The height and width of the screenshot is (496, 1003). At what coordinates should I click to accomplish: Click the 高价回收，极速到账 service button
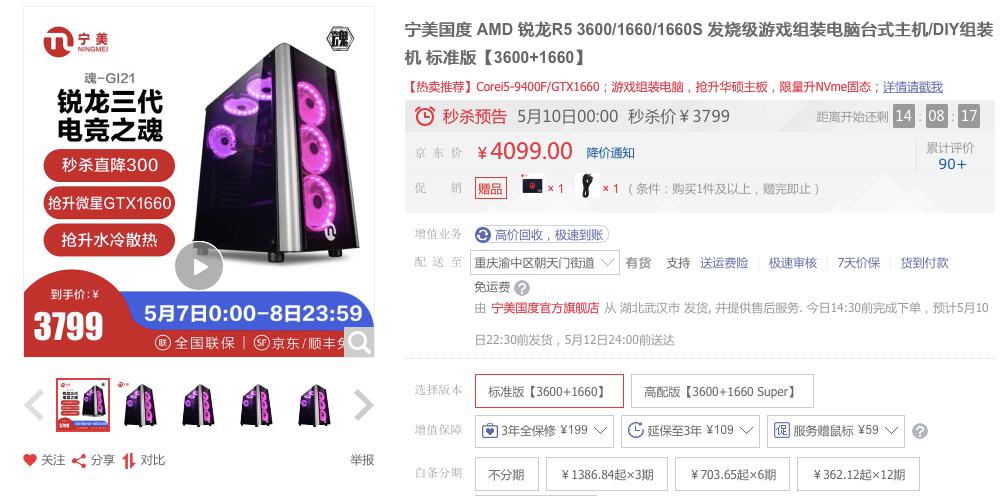pos(541,234)
